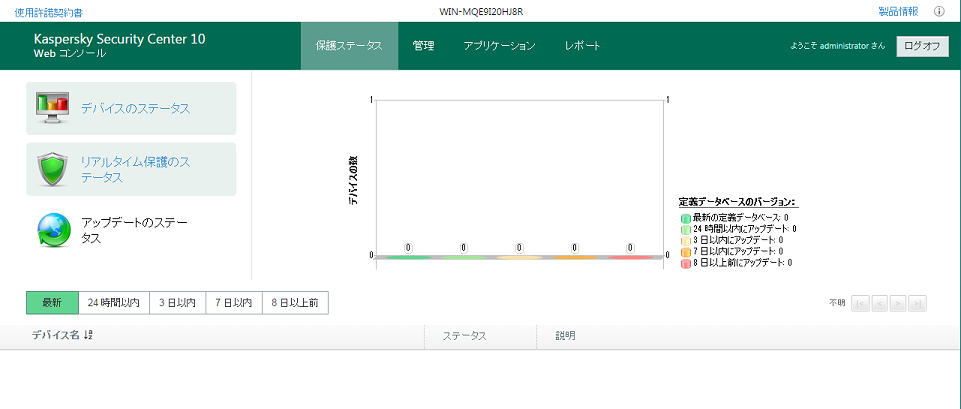961x409 pixels.
Task: Click the デバイスの数 chart axis label
Action: [353, 180]
